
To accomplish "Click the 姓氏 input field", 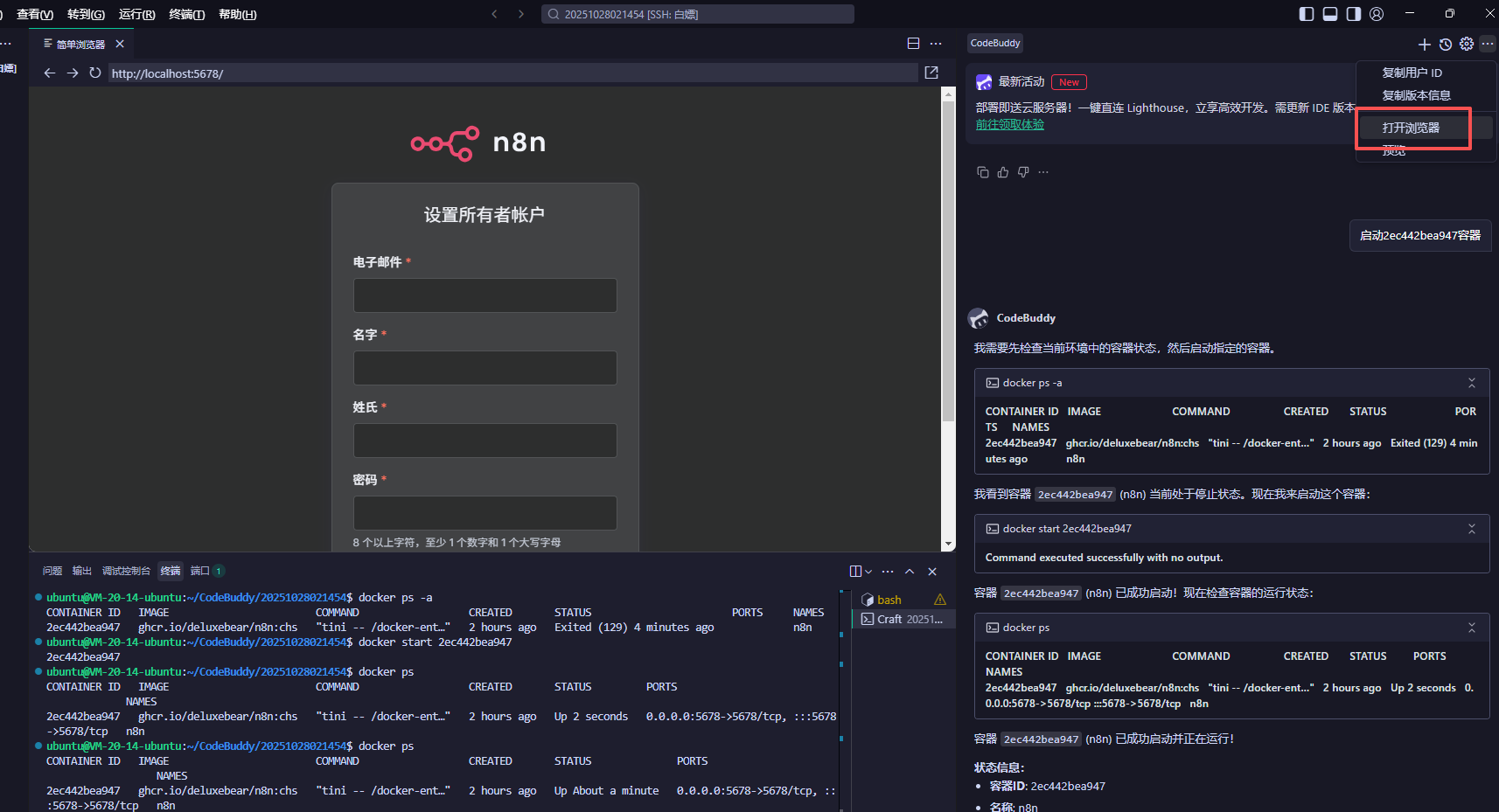I will 485,441.
